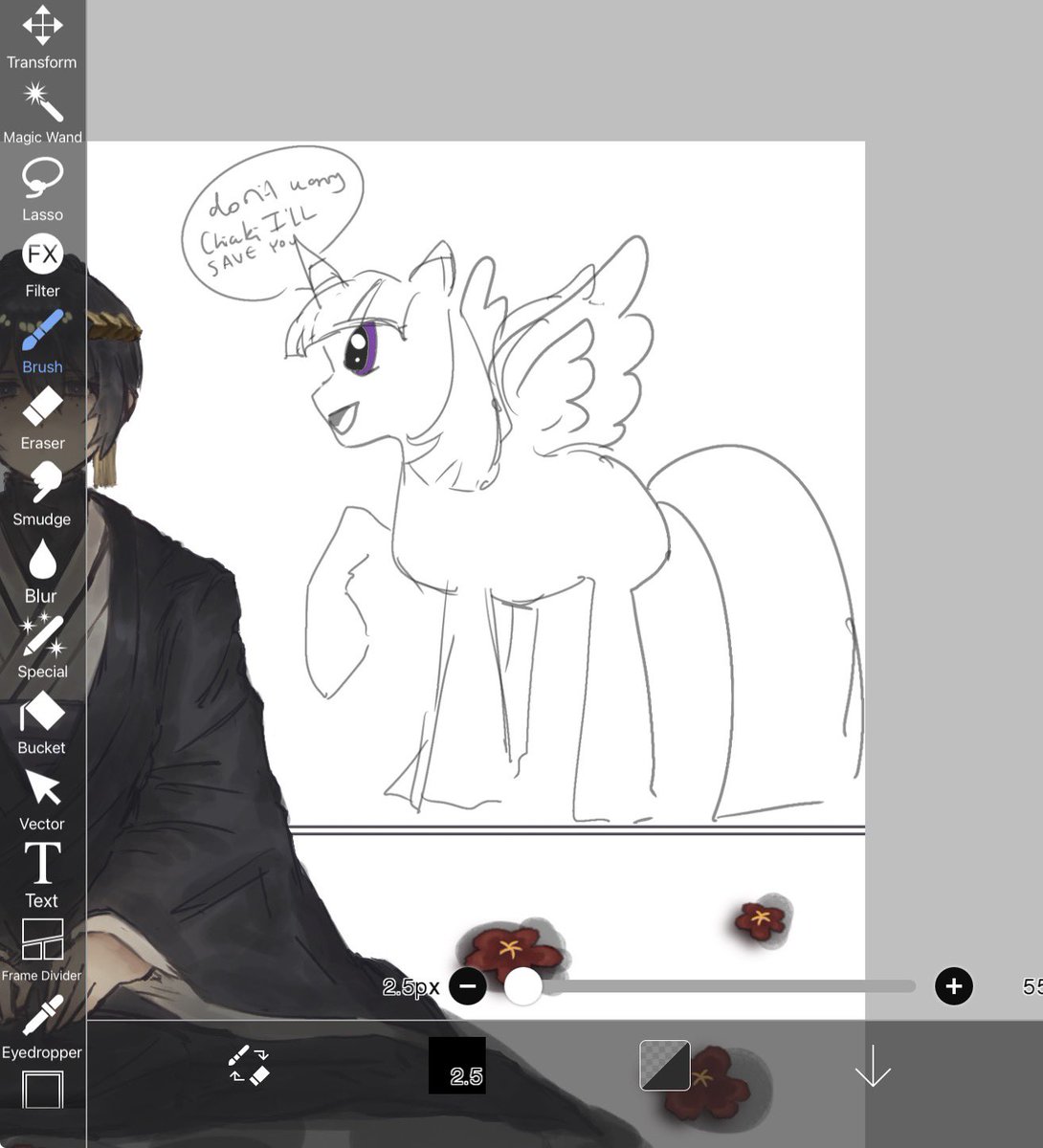The height and width of the screenshot is (1148, 1043).
Task: Select the Canvas tool icon below Eyedropper
Action: click(42, 1090)
